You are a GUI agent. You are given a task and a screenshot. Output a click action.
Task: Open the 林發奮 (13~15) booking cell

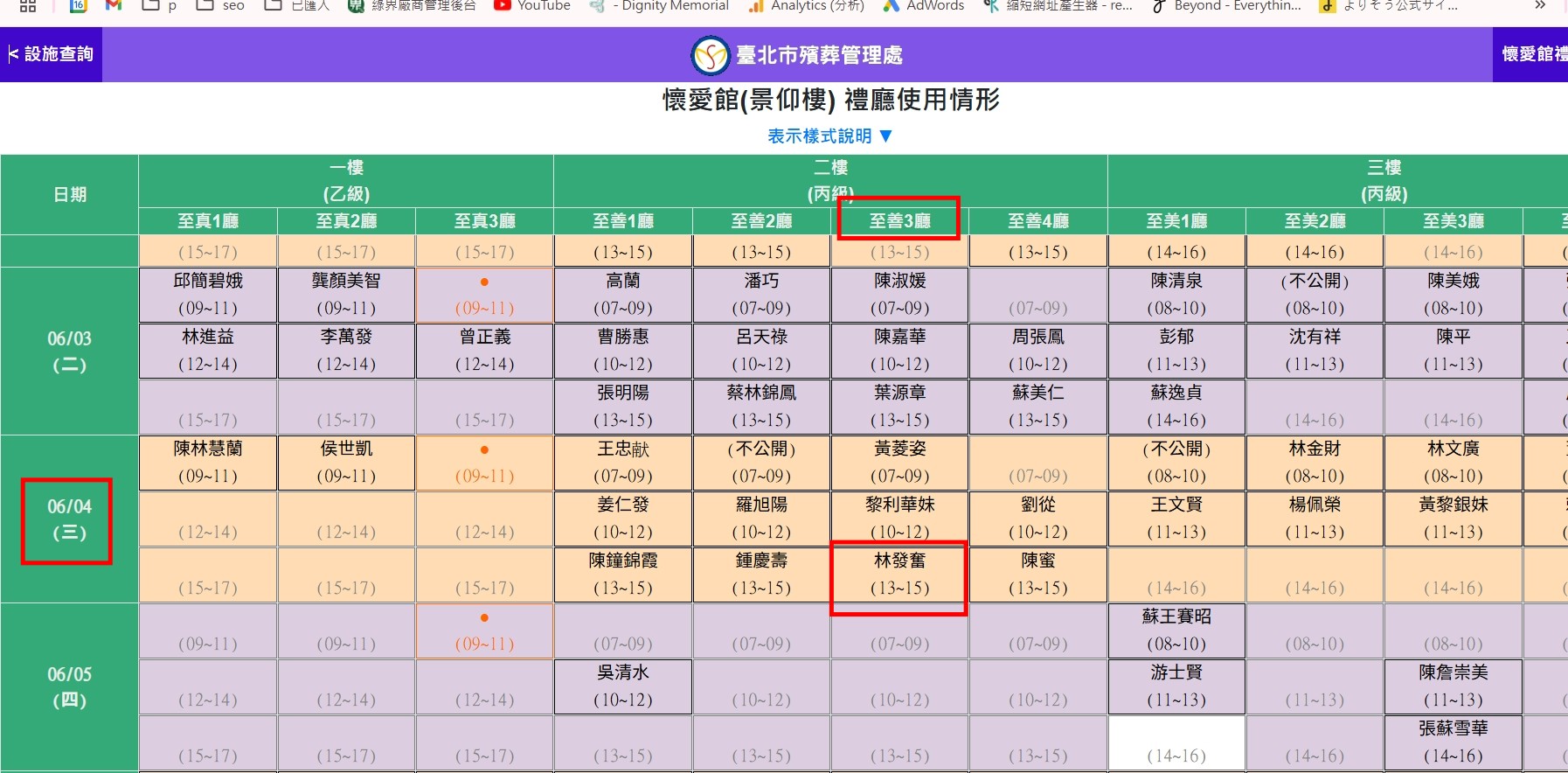pos(899,575)
